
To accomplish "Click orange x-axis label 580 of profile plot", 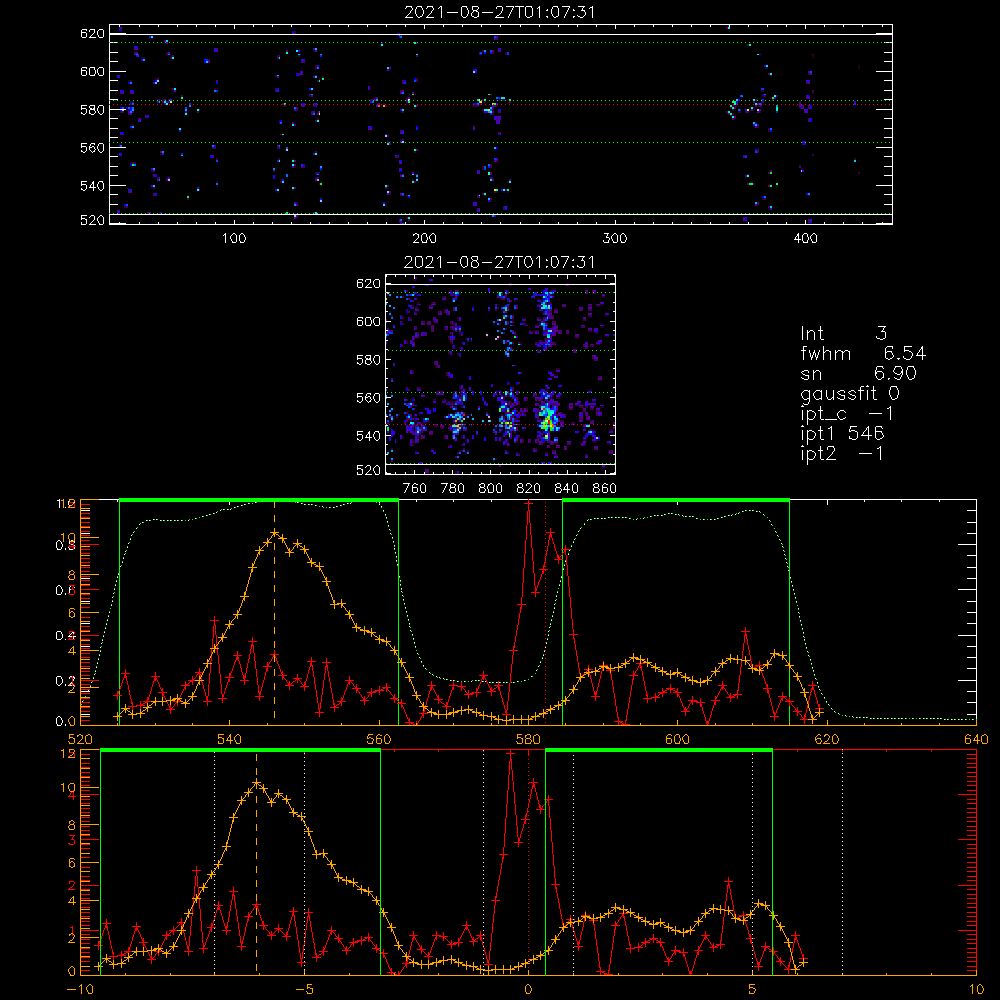I will click(x=528, y=740).
